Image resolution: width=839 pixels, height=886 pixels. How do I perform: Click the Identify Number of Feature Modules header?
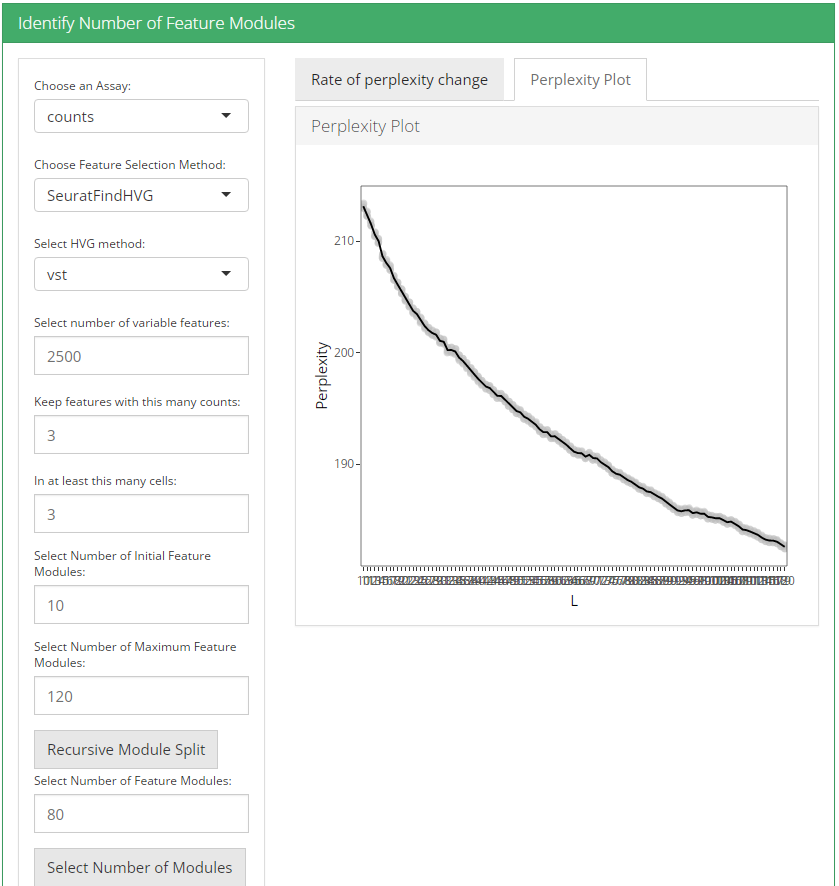157,23
